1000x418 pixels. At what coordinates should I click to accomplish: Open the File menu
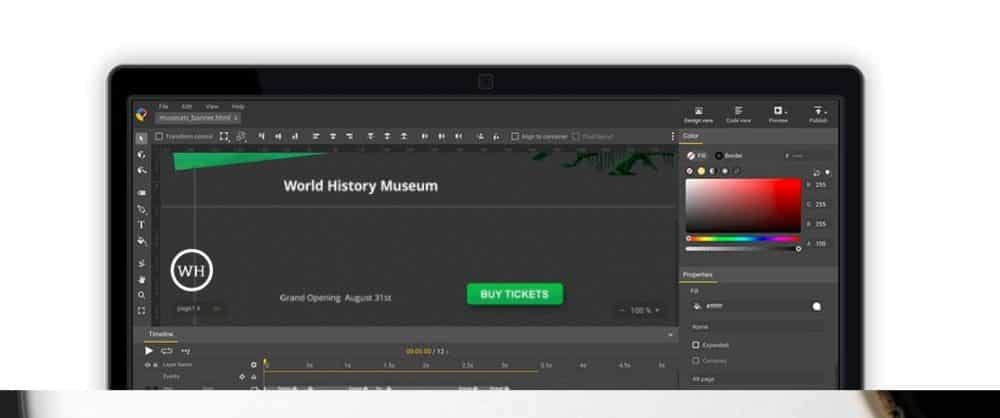click(x=163, y=106)
